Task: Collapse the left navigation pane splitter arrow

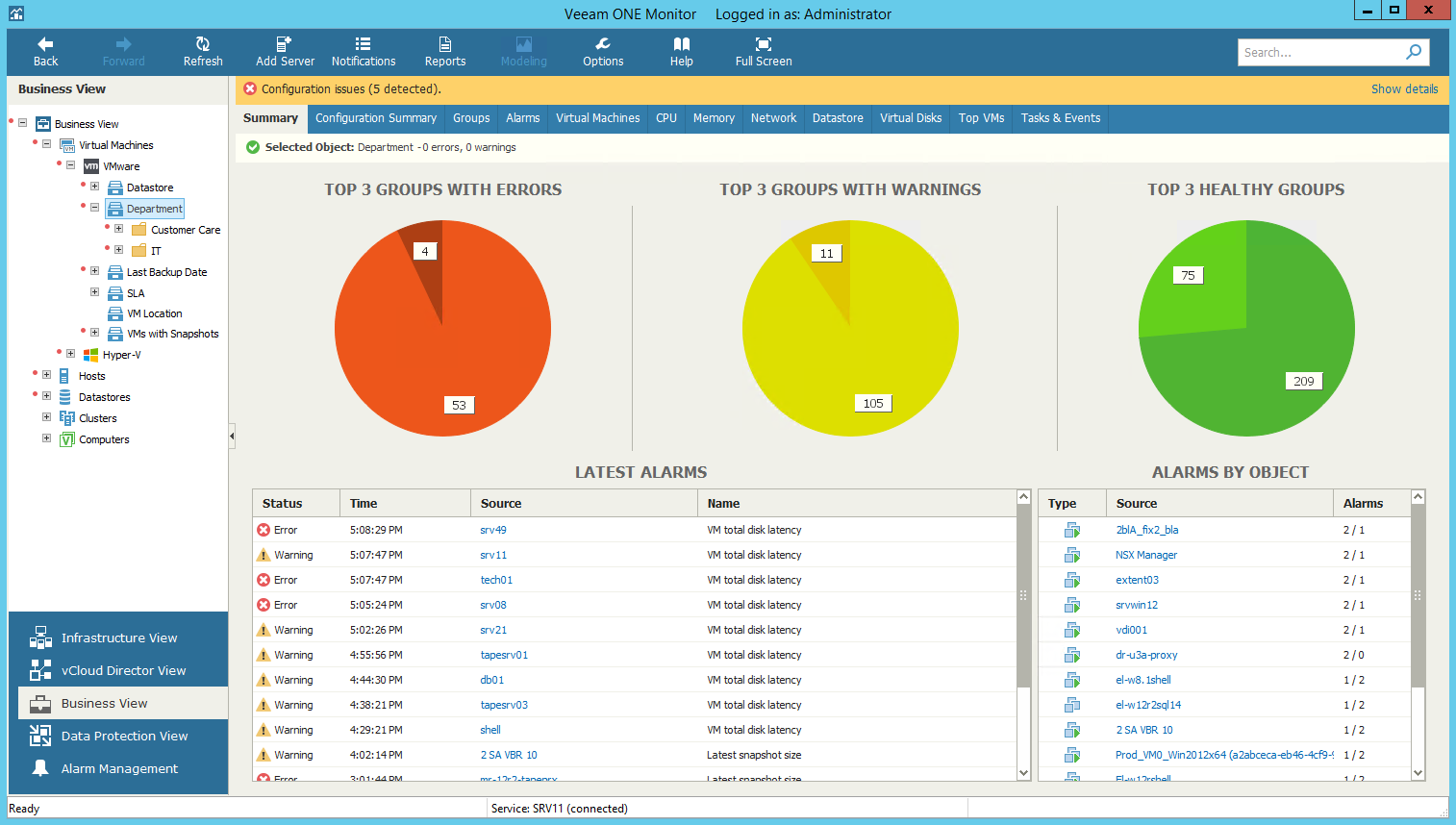Action: 232,437
